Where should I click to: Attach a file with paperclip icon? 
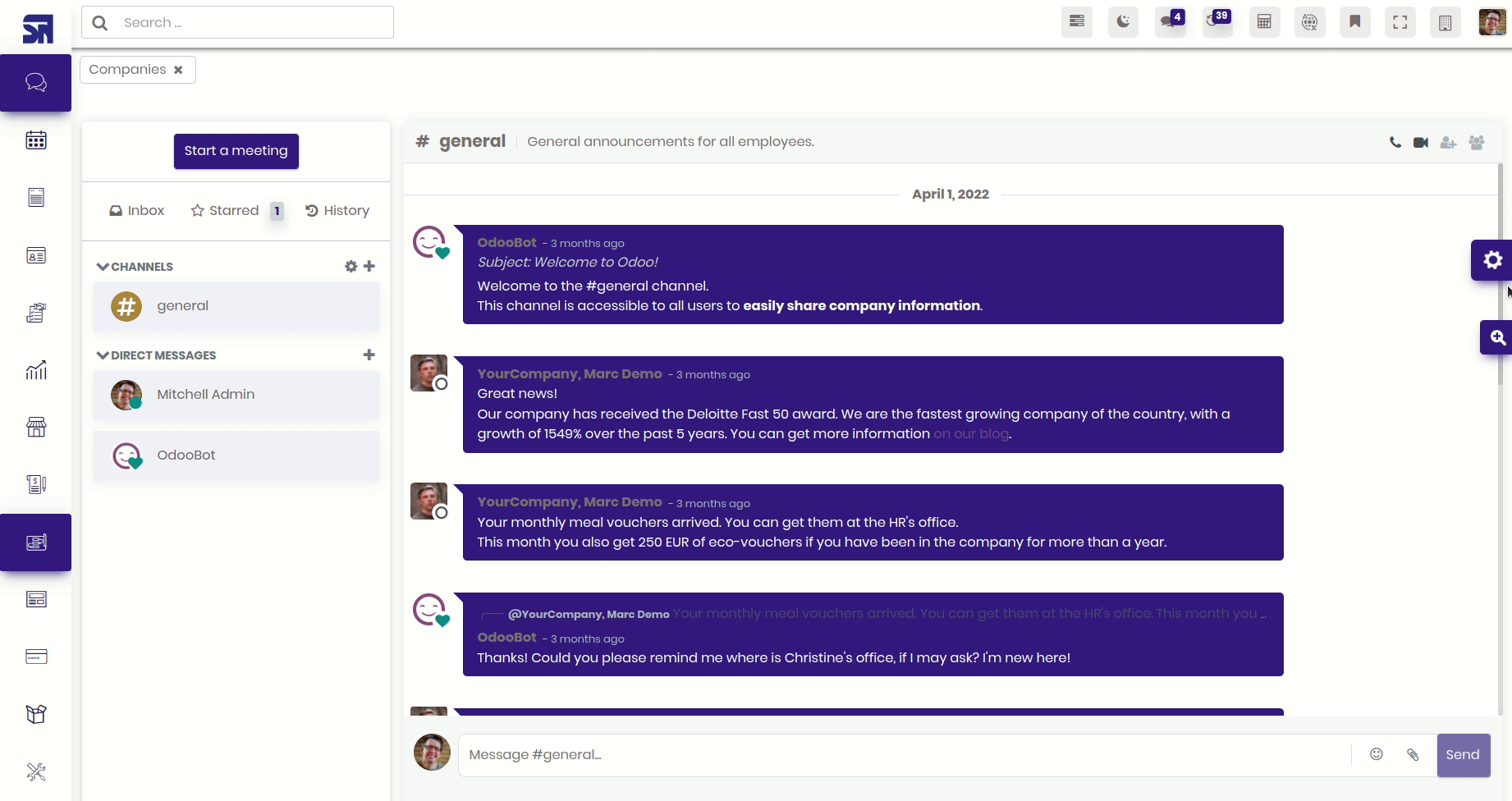pos(1413,754)
